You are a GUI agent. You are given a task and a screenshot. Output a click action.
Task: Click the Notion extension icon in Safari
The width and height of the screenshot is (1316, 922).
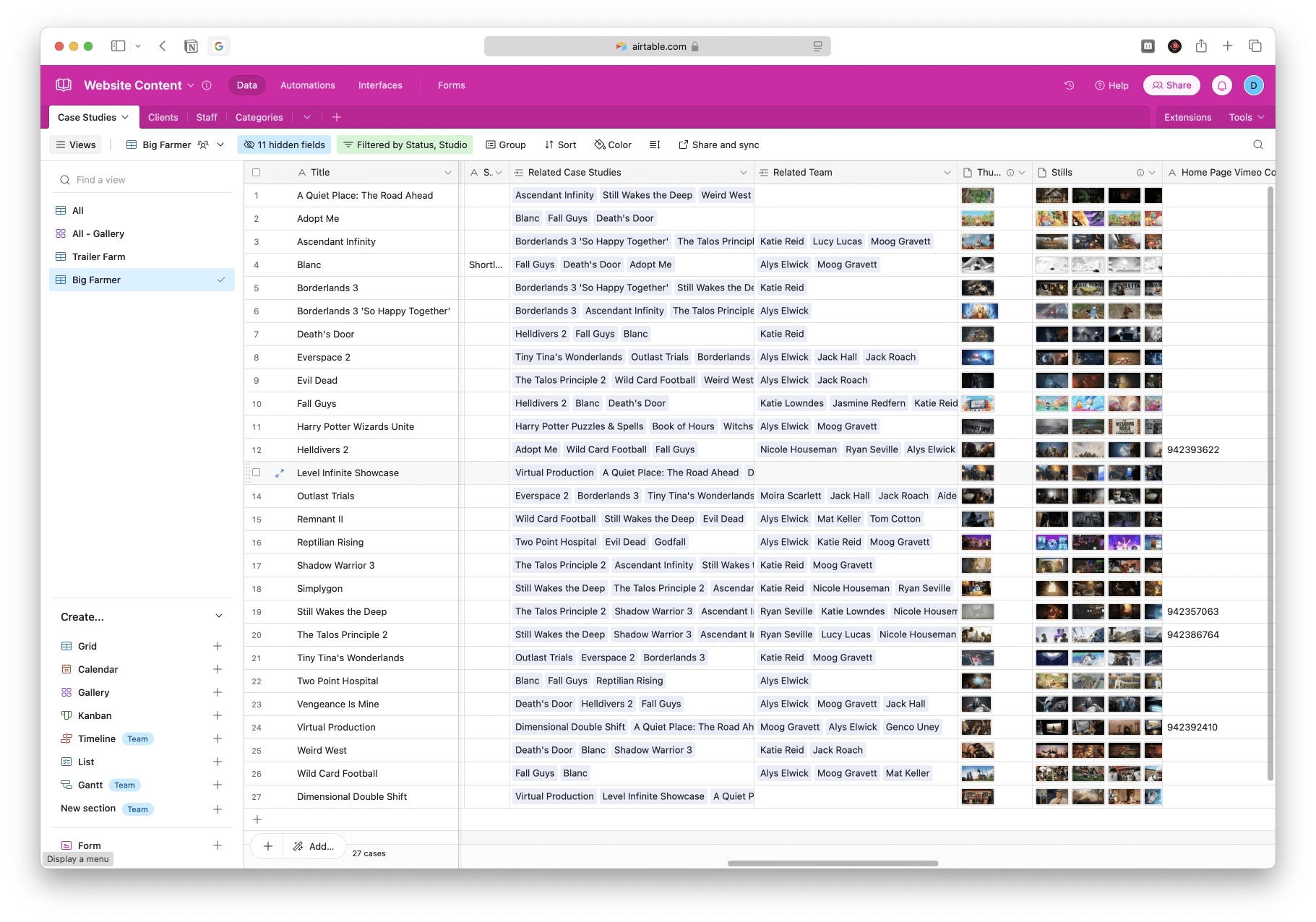[x=191, y=46]
